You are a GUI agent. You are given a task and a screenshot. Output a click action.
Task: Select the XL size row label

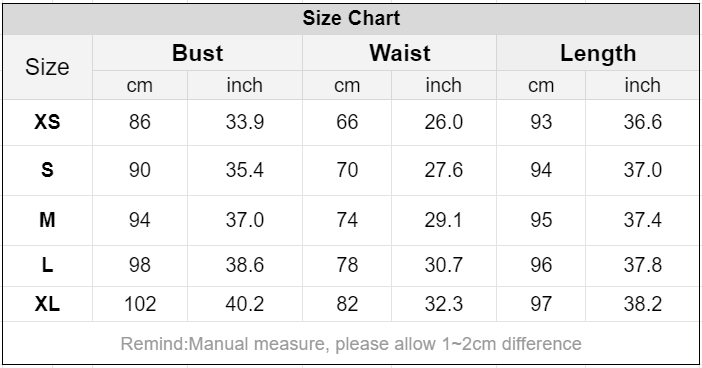pyautogui.click(x=47, y=304)
